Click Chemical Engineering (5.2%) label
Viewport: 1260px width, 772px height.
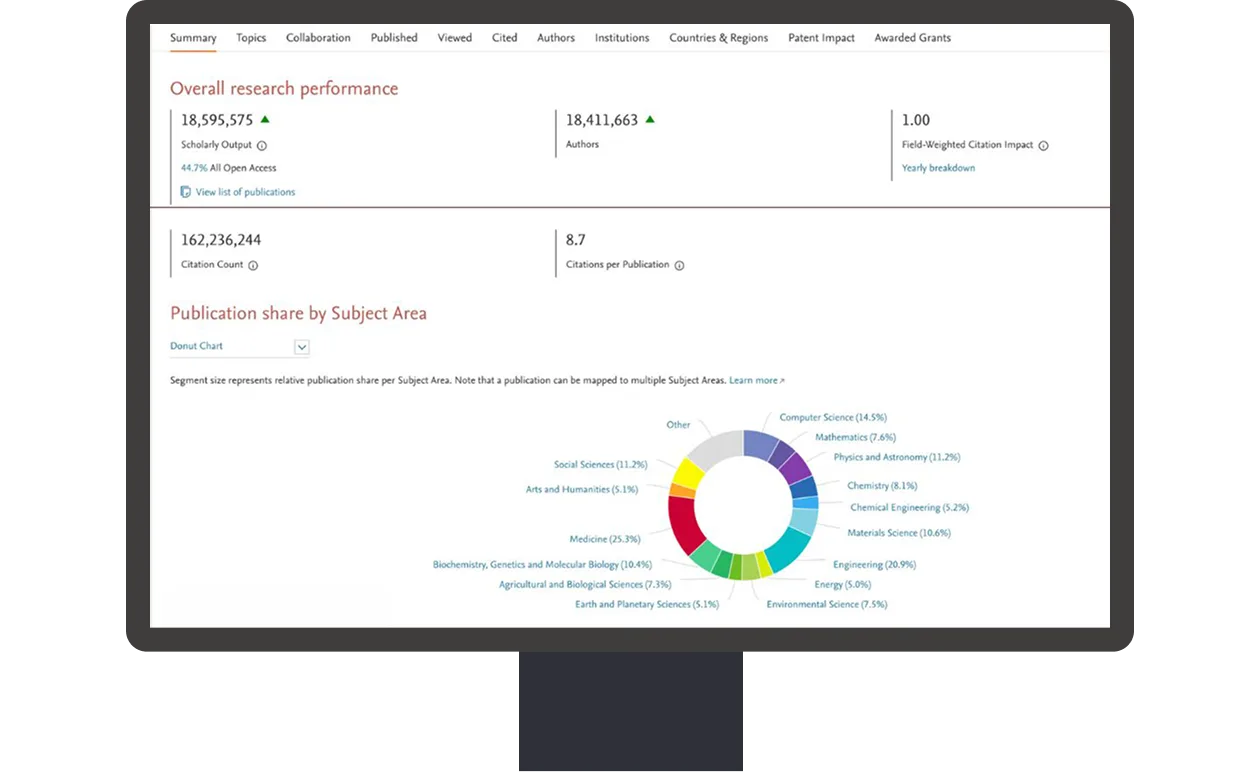point(909,507)
